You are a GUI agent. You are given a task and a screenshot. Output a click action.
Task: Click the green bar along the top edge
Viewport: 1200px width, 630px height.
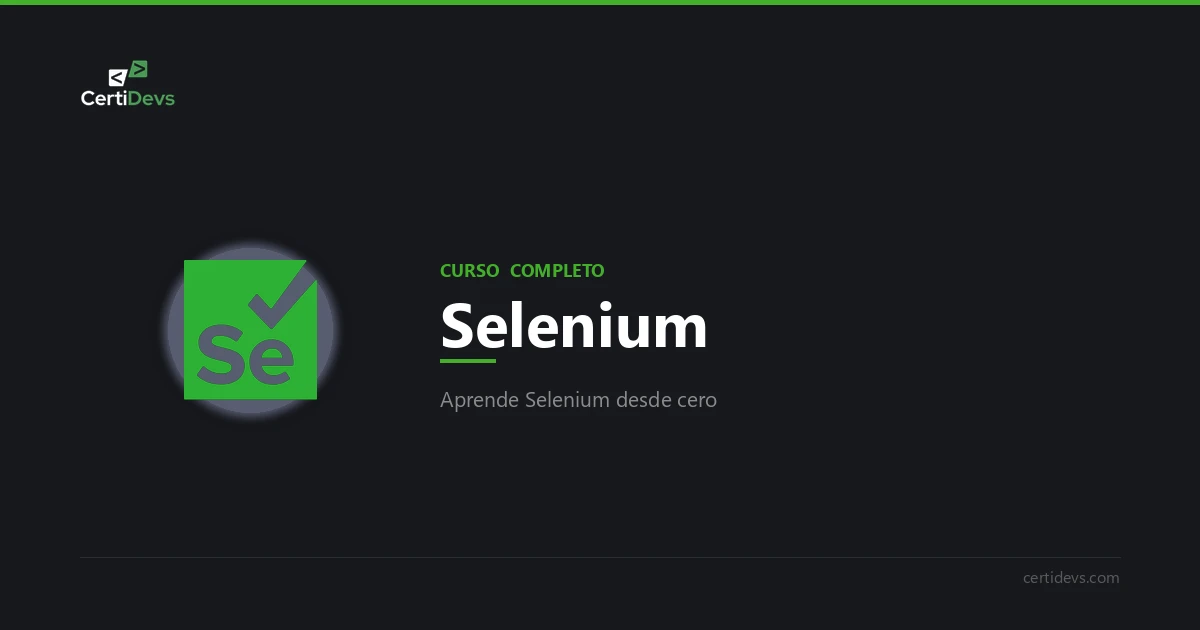[x=600, y=2]
